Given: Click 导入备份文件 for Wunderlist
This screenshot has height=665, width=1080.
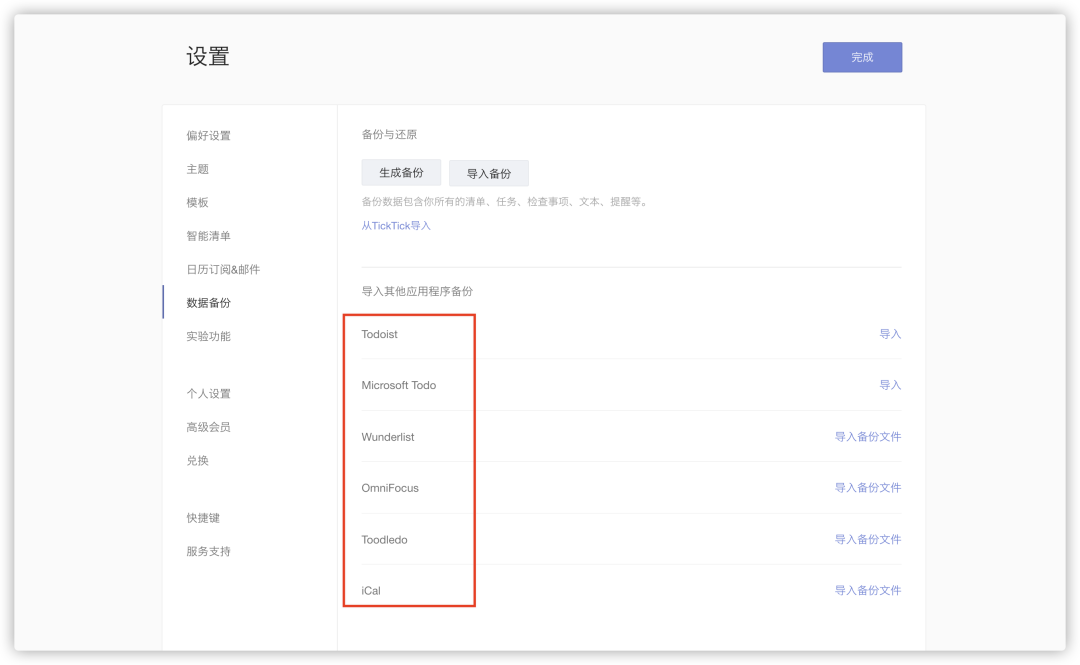Looking at the screenshot, I should 868,437.
